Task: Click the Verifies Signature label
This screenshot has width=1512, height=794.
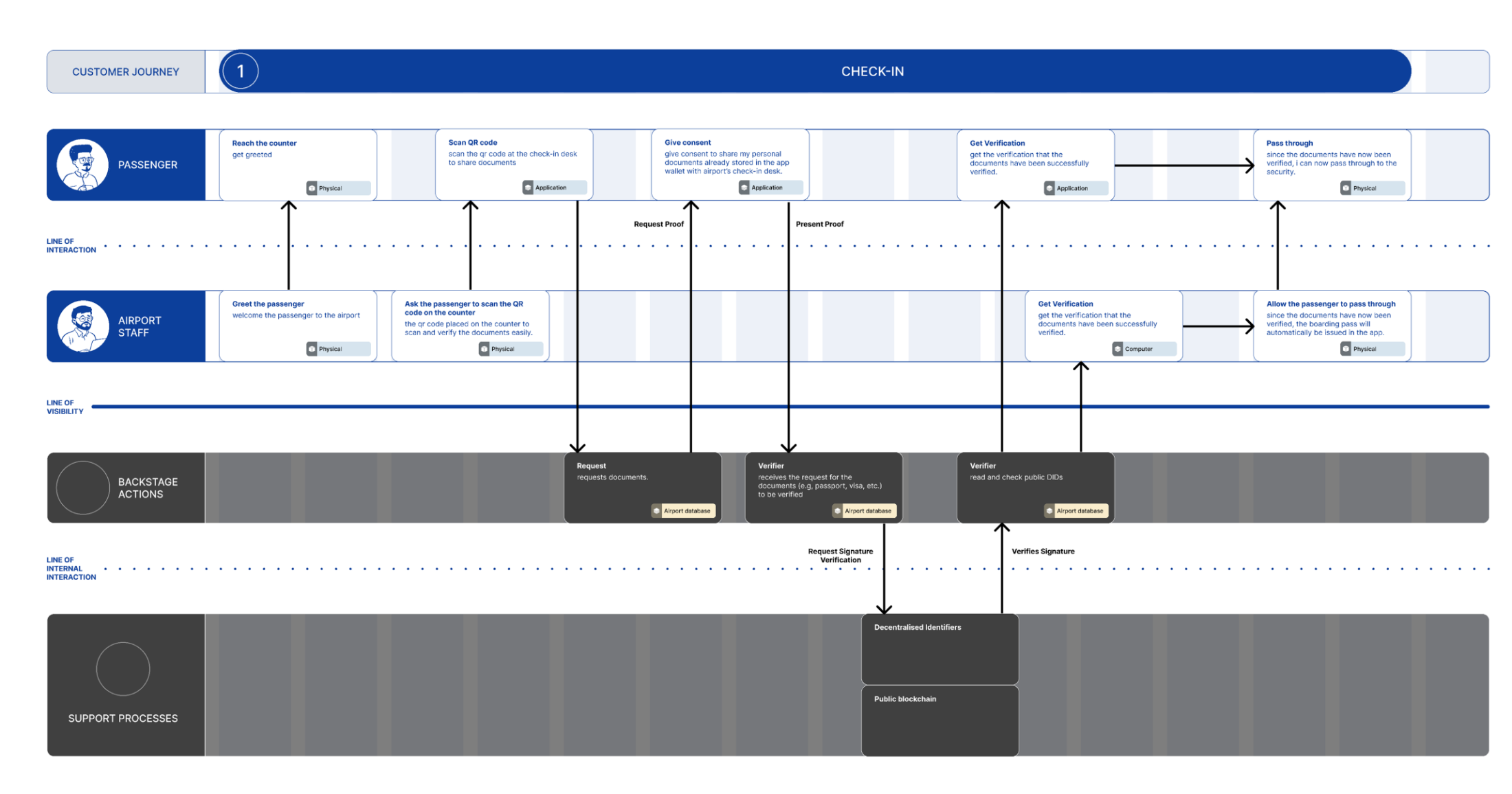Action: [1043, 552]
